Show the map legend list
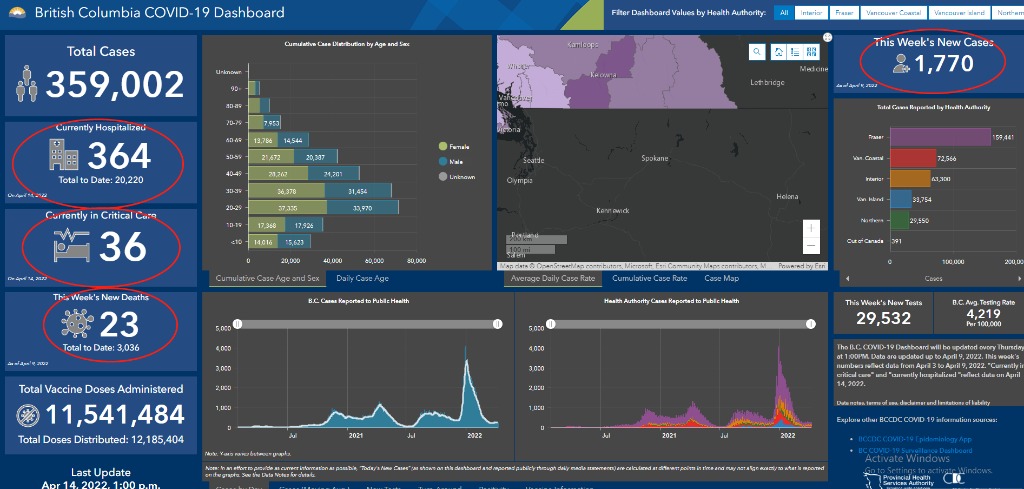The width and height of the screenshot is (1024, 489). (795, 52)
